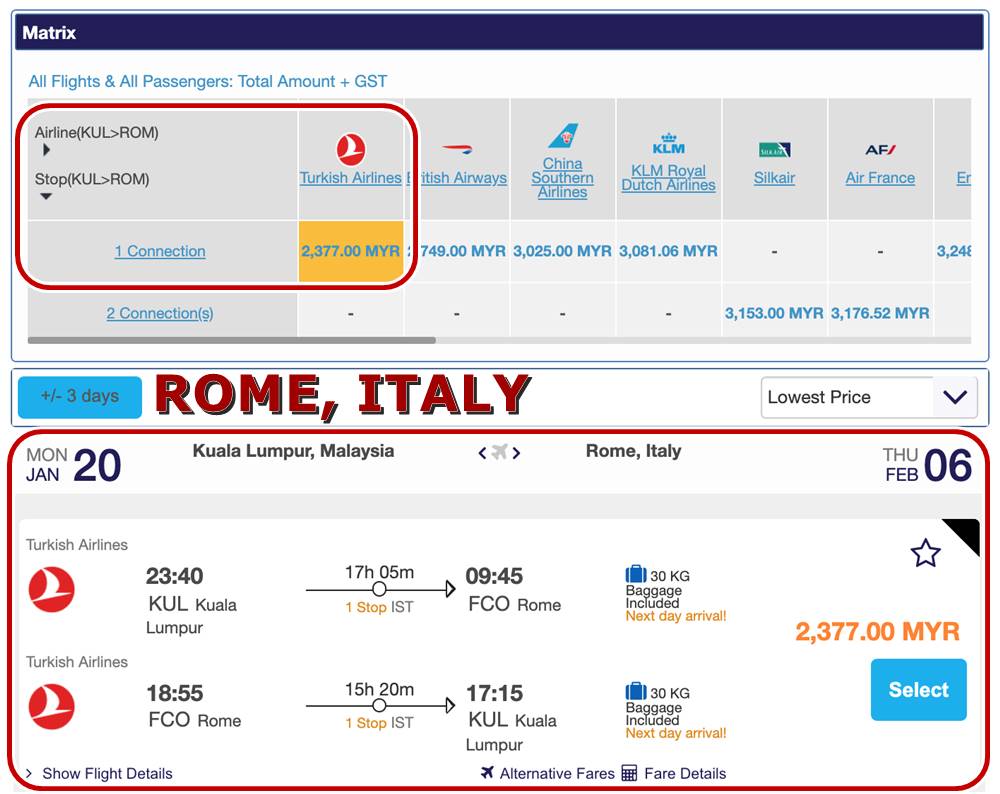Open the Turkish Airlines link in Matrix

coord(351,178)
